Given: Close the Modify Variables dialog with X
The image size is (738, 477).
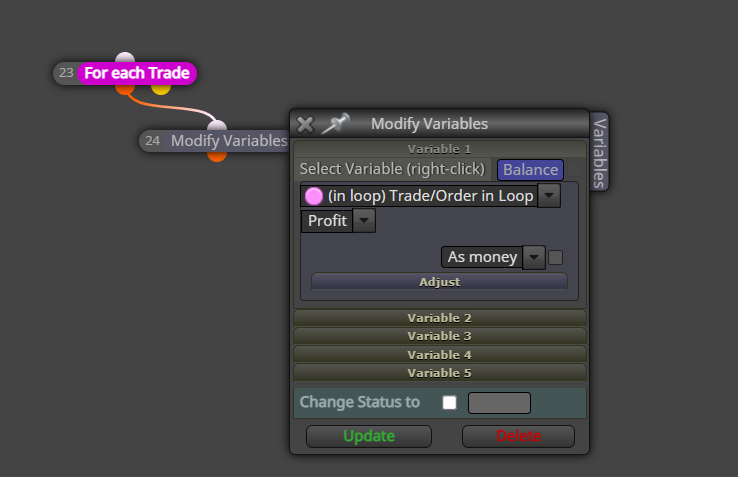Looking at the screenshot, I should [x=305, y=125].
